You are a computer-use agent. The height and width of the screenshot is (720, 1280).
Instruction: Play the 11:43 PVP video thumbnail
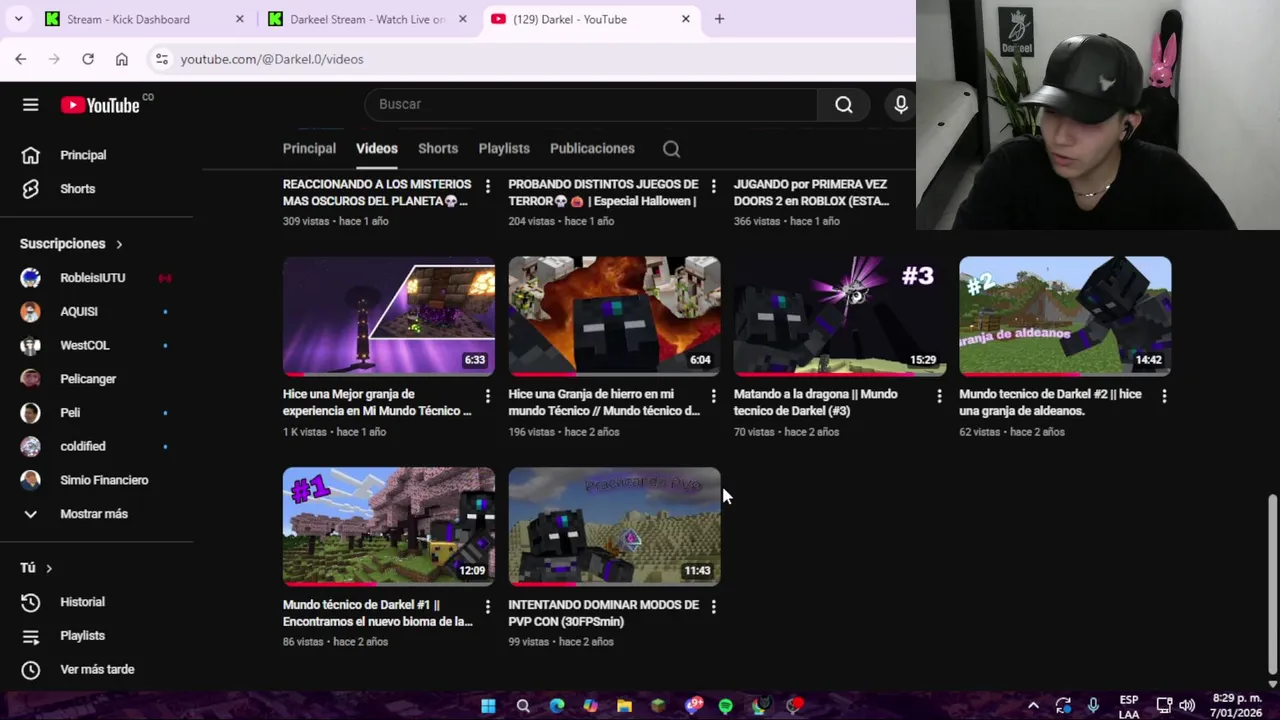point(614,527)
